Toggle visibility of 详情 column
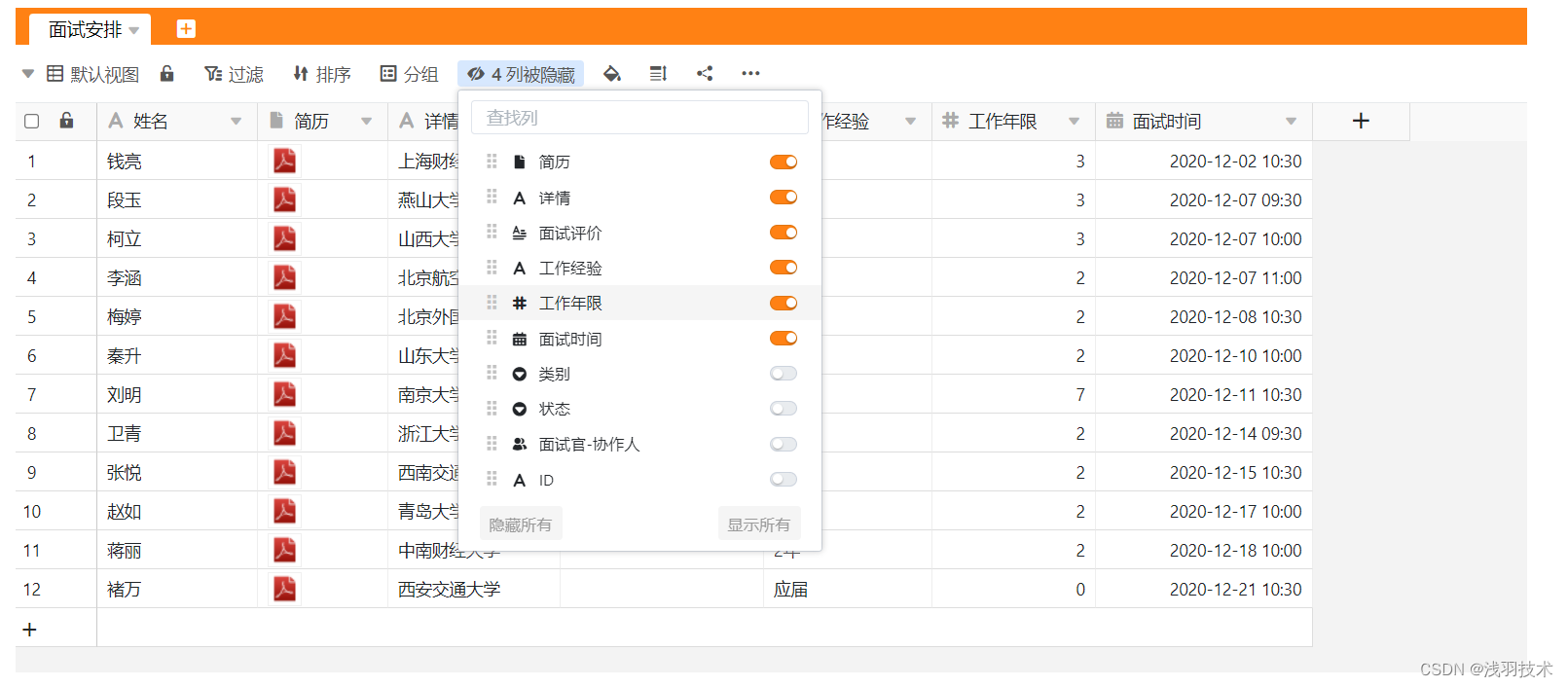 [x=784, y=198]
